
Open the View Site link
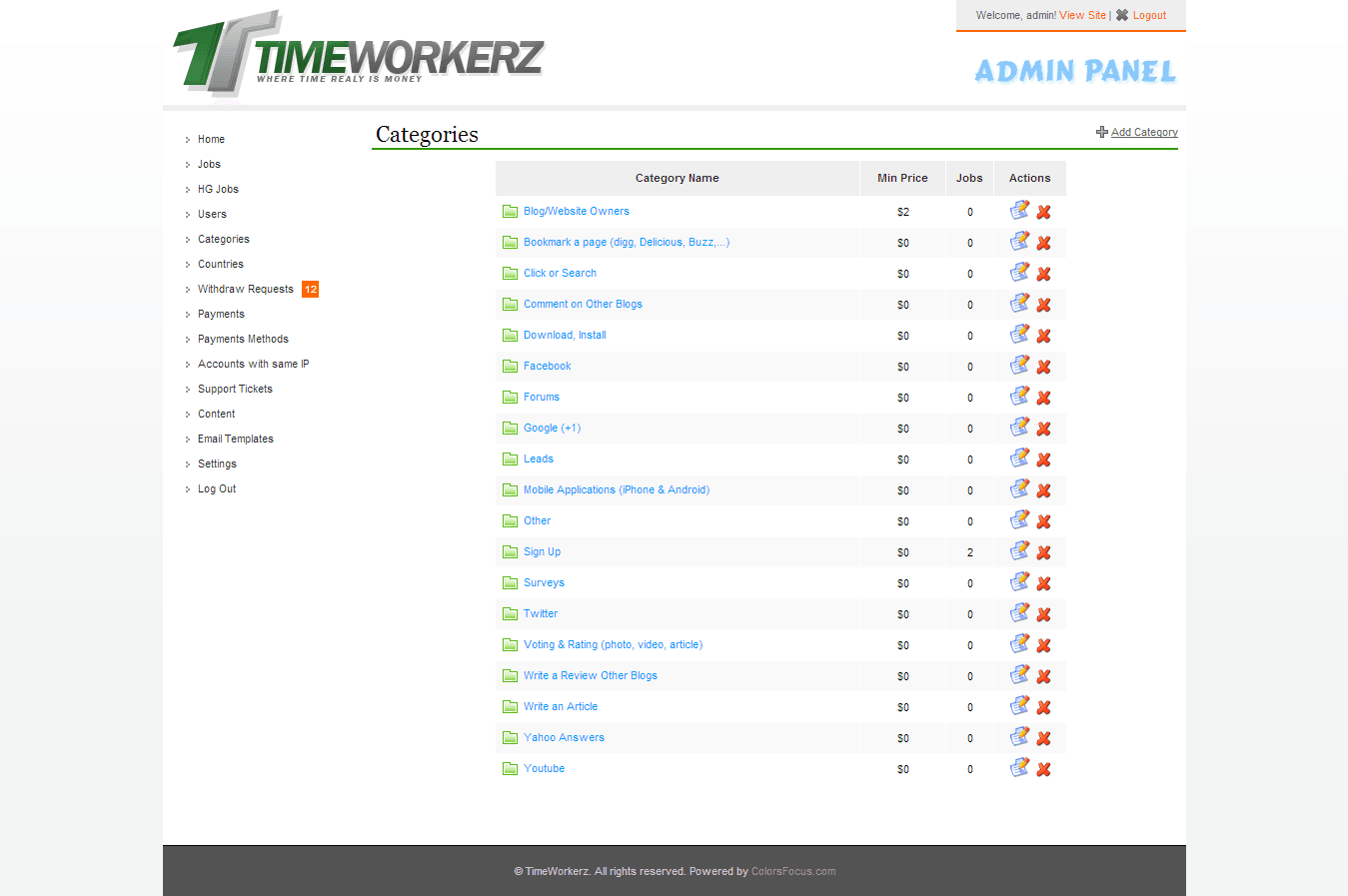pyautogui.click(x=1082, y=15)
